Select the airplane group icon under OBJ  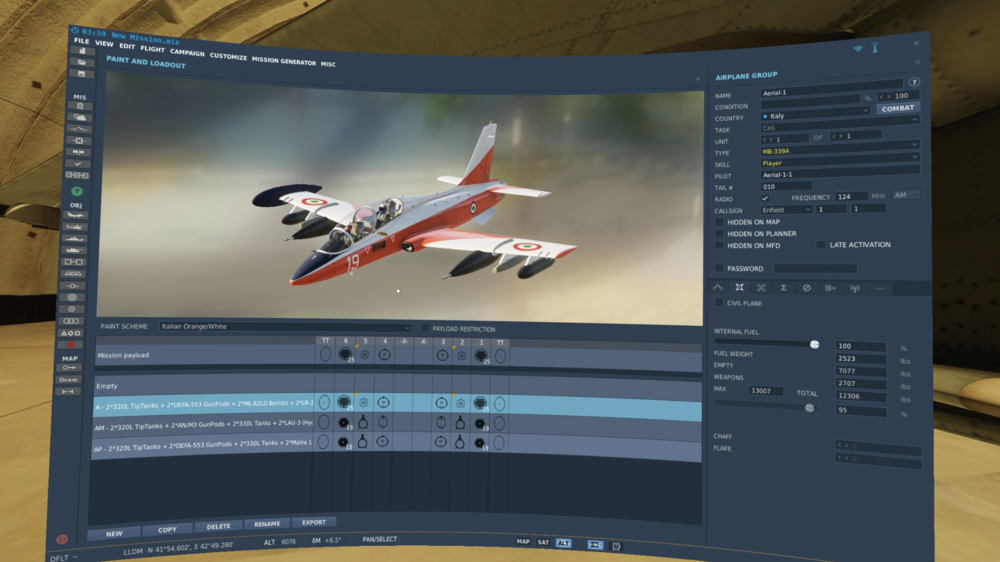pyautogui.click(x=75, y=216)
